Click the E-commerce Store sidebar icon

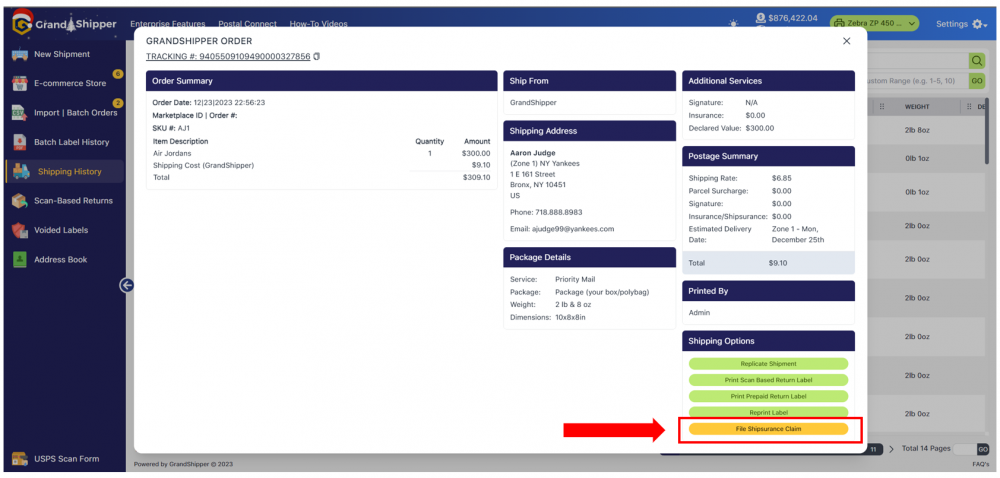19,84
